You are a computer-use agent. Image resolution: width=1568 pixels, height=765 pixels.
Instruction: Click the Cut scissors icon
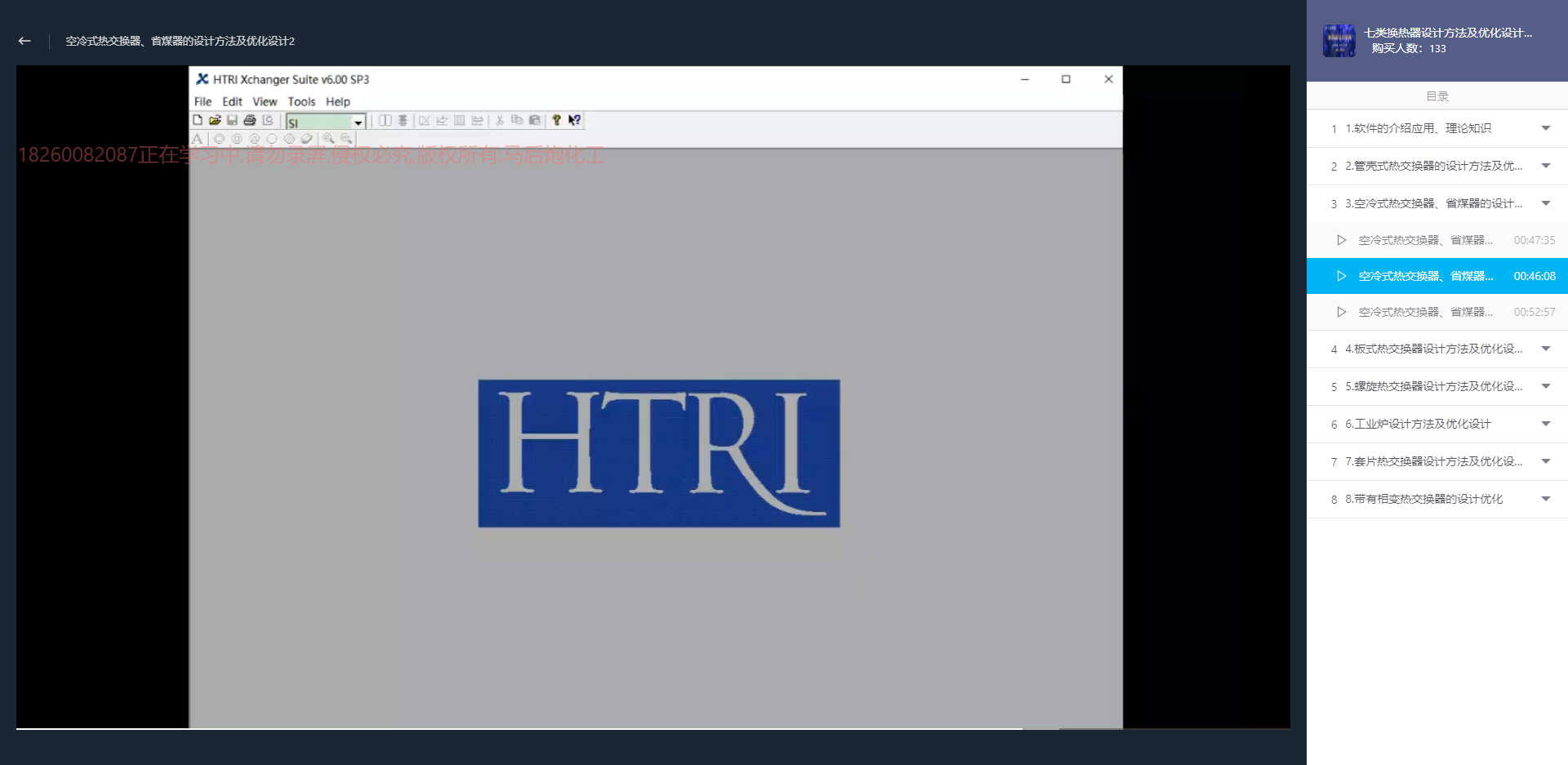click(500, 120)
